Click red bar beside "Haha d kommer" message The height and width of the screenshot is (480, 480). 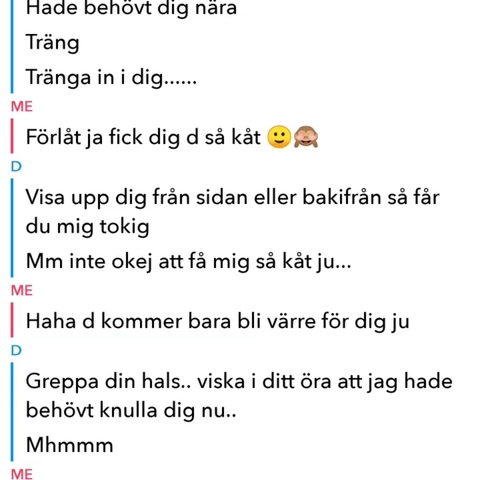click(12, 320)
